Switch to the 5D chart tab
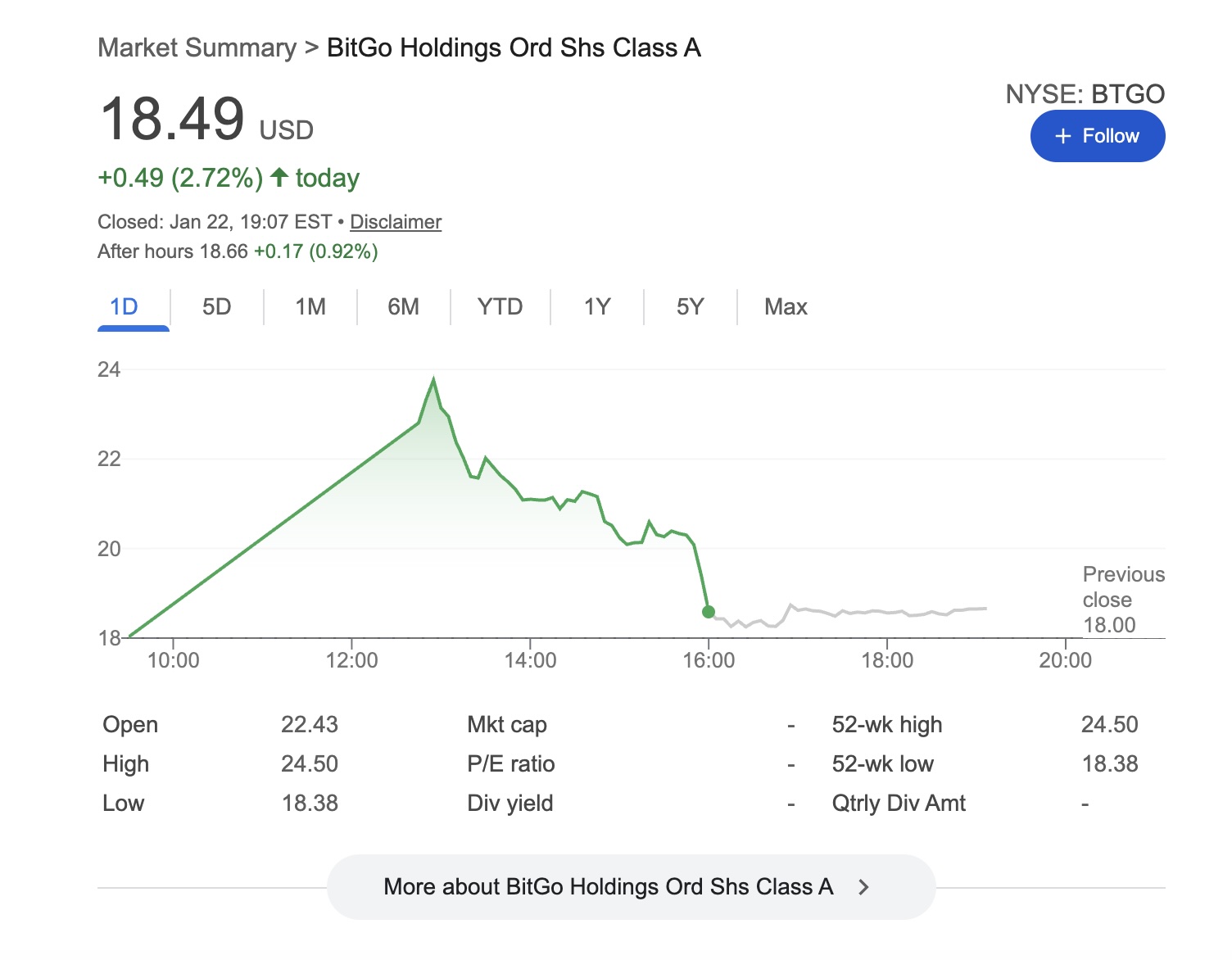1232x960 pixels. pyautogui.click(x=217, y=307)
